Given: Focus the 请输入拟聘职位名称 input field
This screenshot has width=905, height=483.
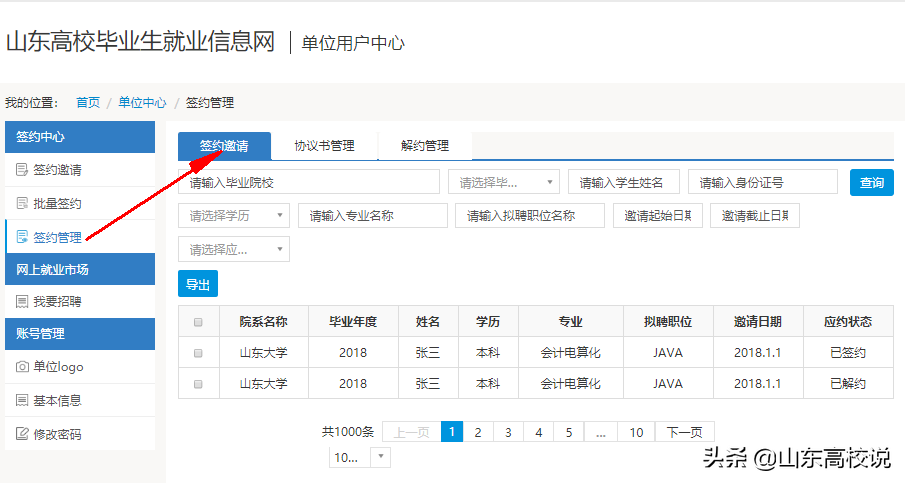Looking at the screenshot, I should point(530,216).
